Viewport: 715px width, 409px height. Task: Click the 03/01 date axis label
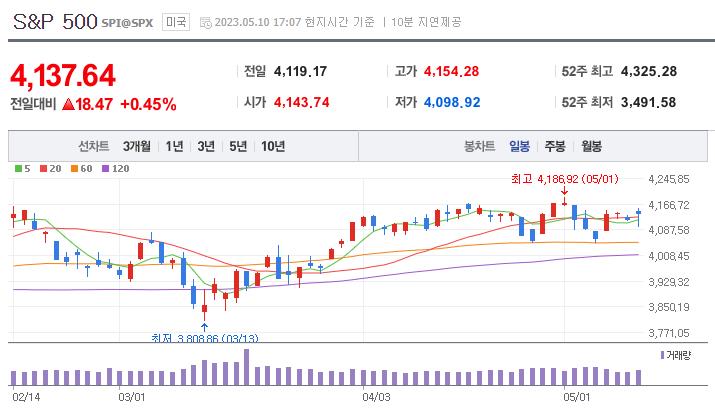[132, 397]
